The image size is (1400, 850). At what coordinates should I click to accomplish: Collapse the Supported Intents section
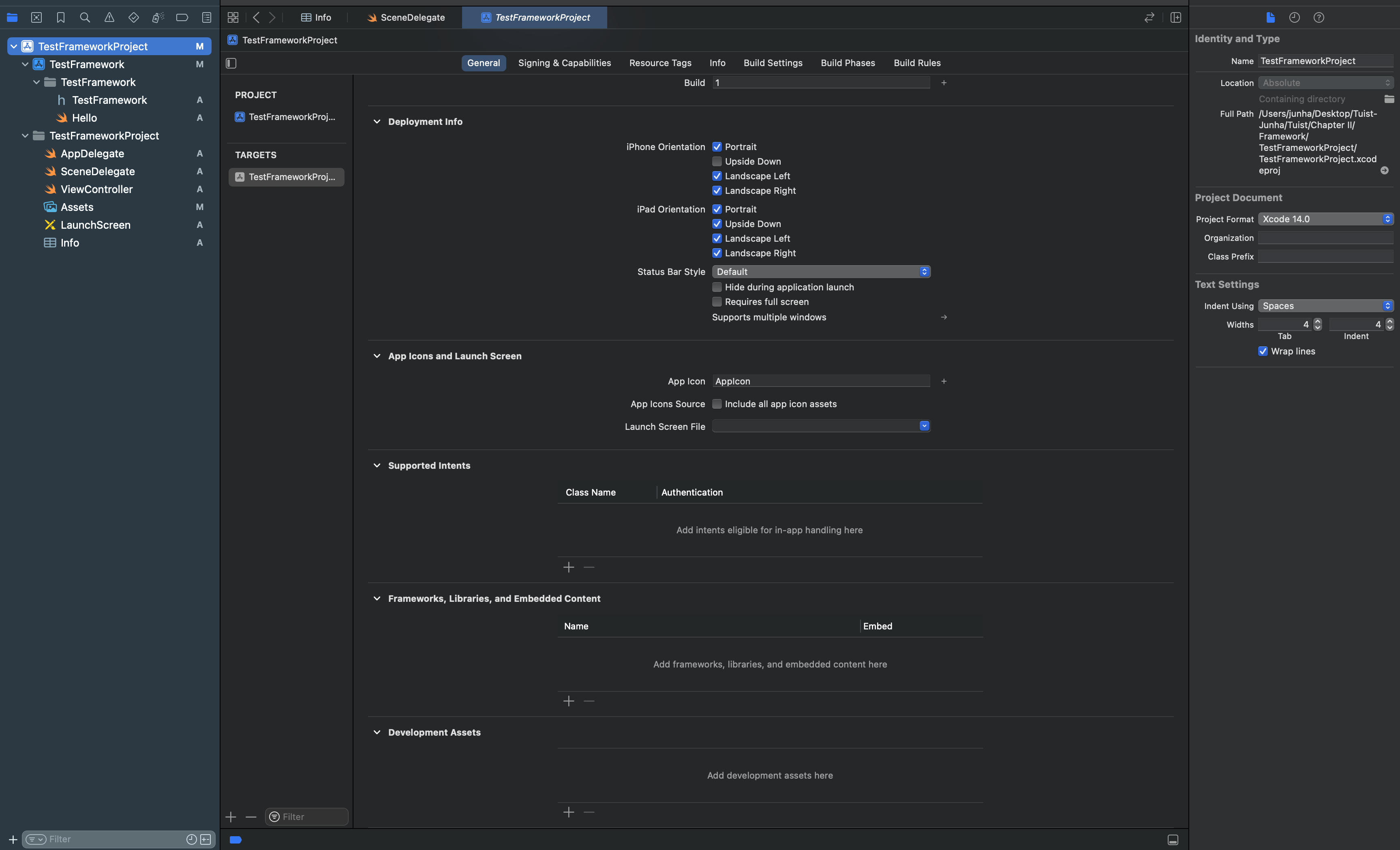point(377,466)
